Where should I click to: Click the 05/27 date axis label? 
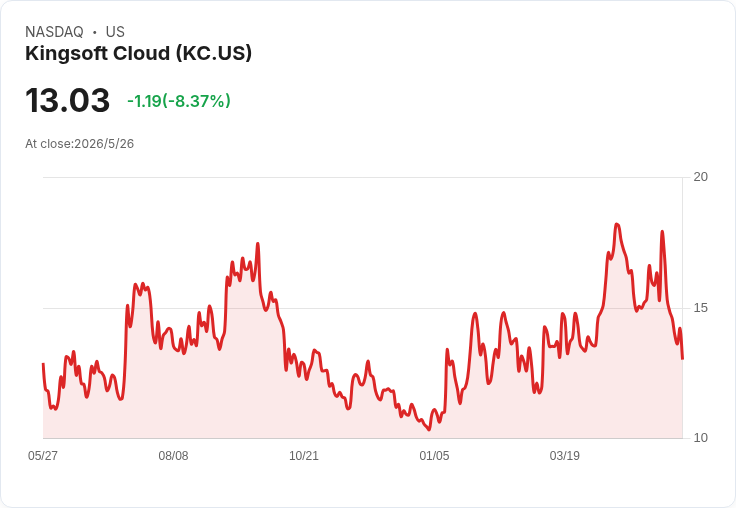click(x=43, y=455)
